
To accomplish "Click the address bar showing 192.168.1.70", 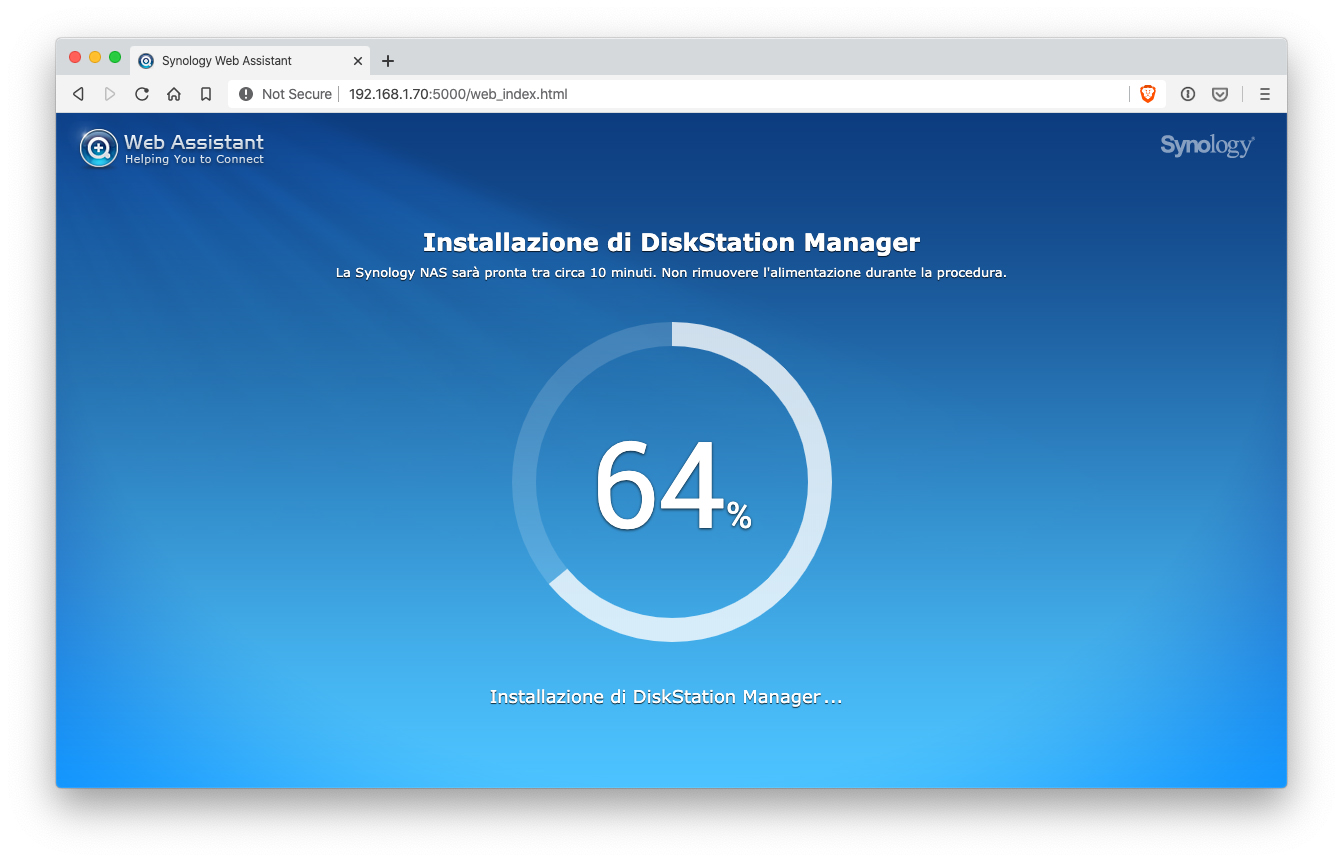I will click(700, 94).
